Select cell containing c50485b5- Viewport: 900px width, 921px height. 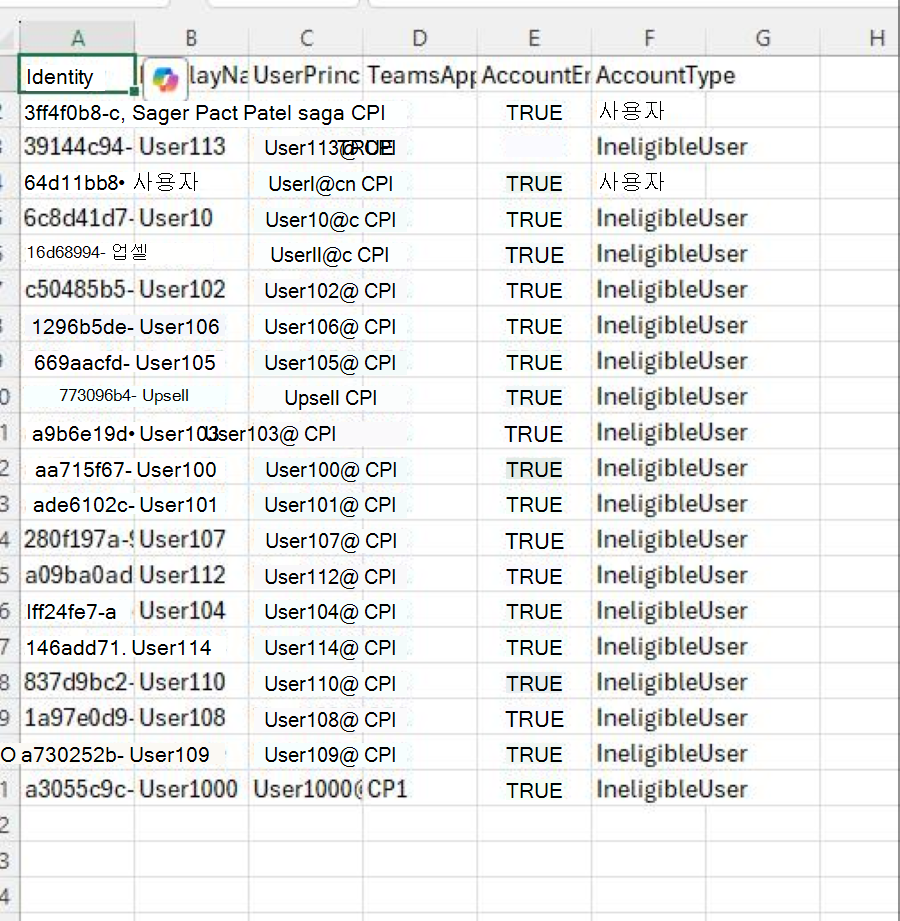tap(78, 290)
